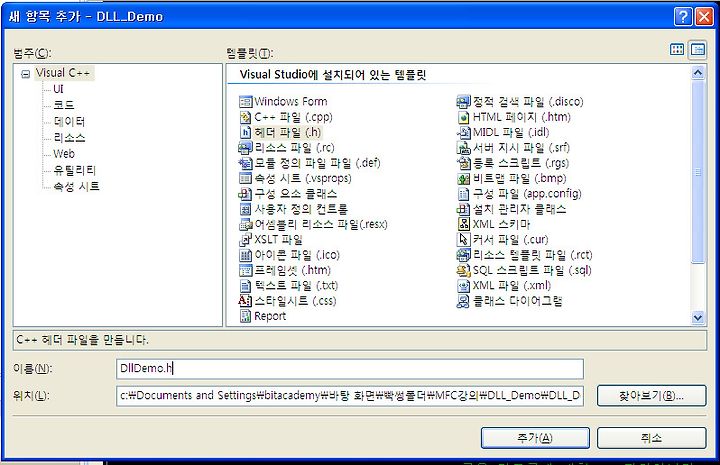Image resolution: width=720 pixels, height=465 pixels.
Task: Select the SQL 스크립트 파일 (.sql) icon
Action: pos(464,270)
